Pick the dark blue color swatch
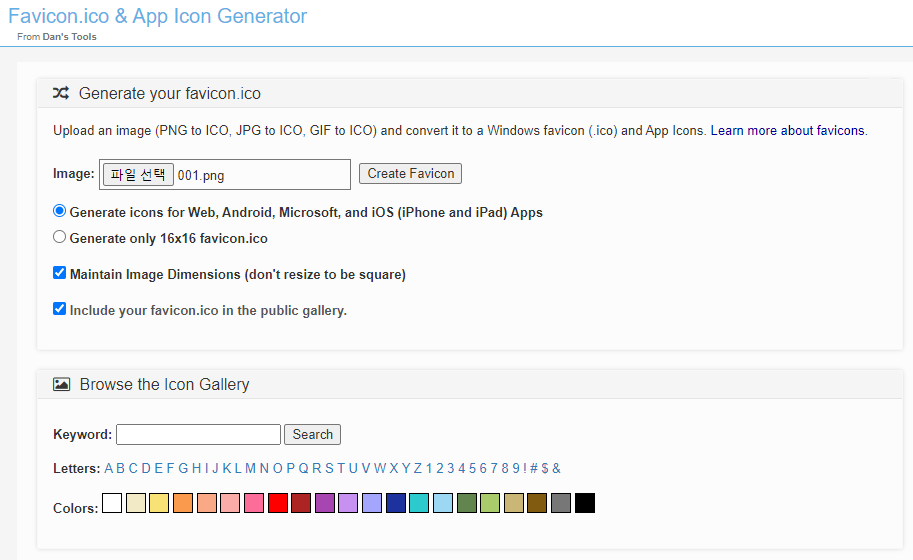 click(x=396, y=503)
